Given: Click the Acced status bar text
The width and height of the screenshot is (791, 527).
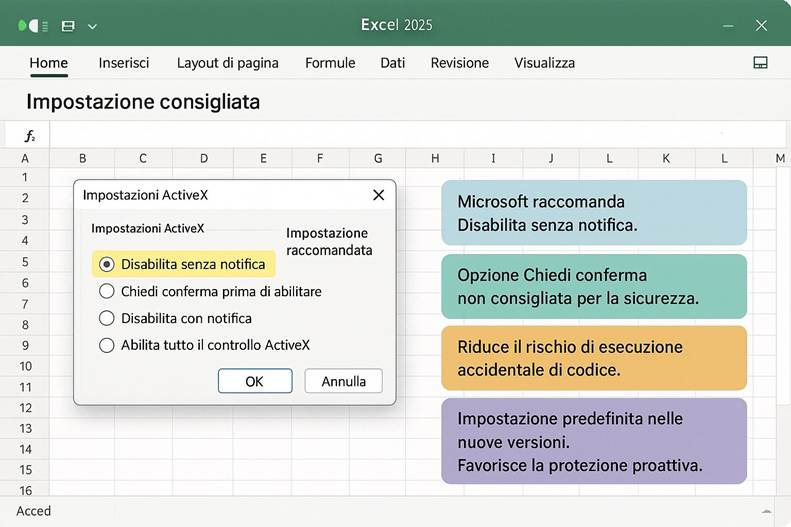Looking at the screenshot, I should click(33, 511).
